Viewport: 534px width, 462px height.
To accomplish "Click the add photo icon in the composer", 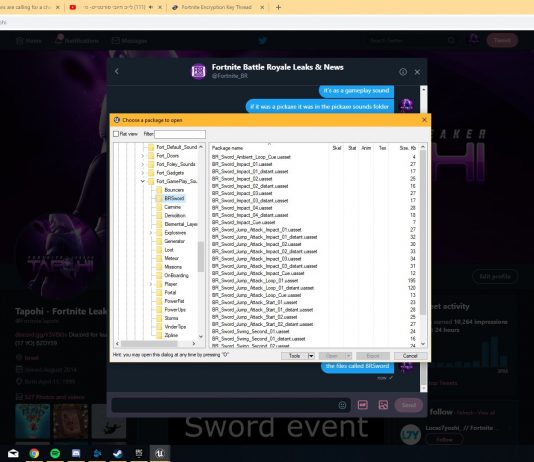I will point(383,404).
